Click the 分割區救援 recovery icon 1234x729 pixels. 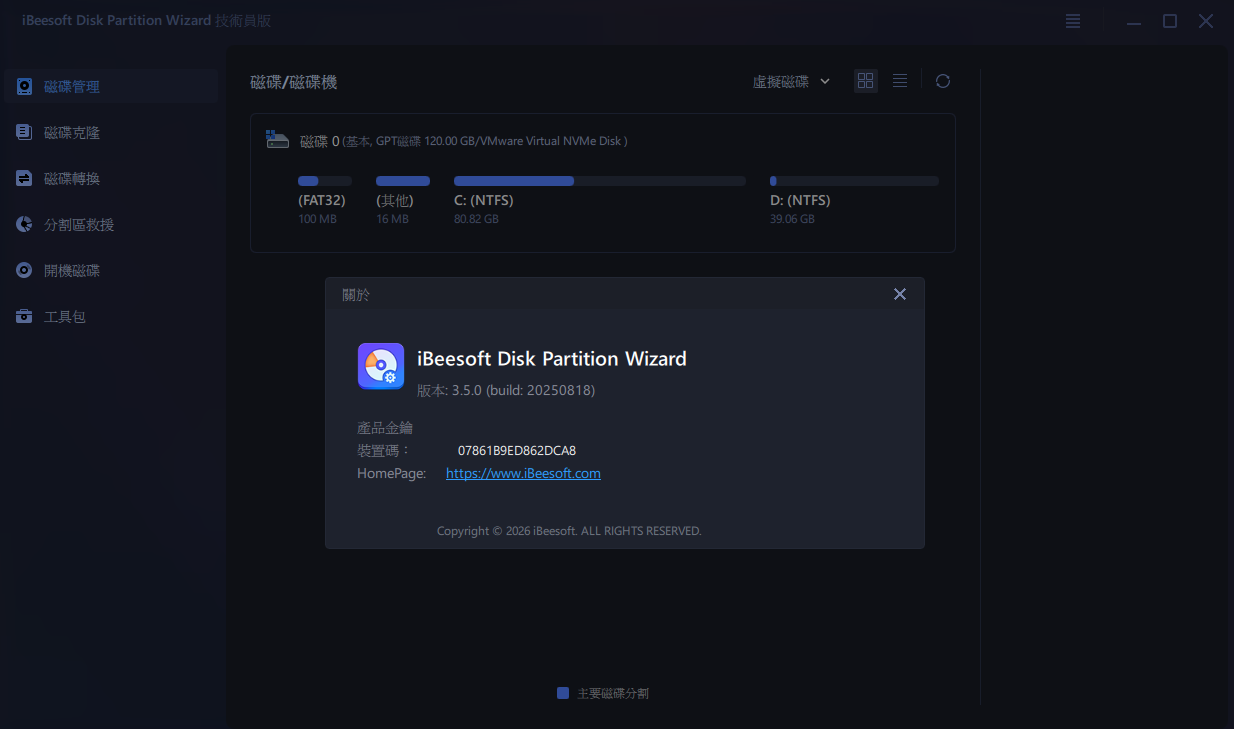coord(24,225)
